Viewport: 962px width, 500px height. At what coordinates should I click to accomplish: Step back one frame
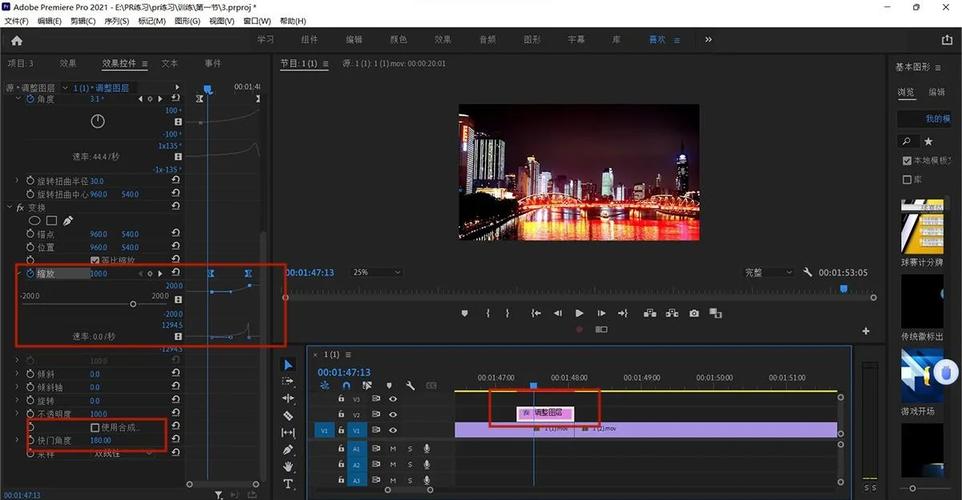pyautogui.click(x=558, y=313)
